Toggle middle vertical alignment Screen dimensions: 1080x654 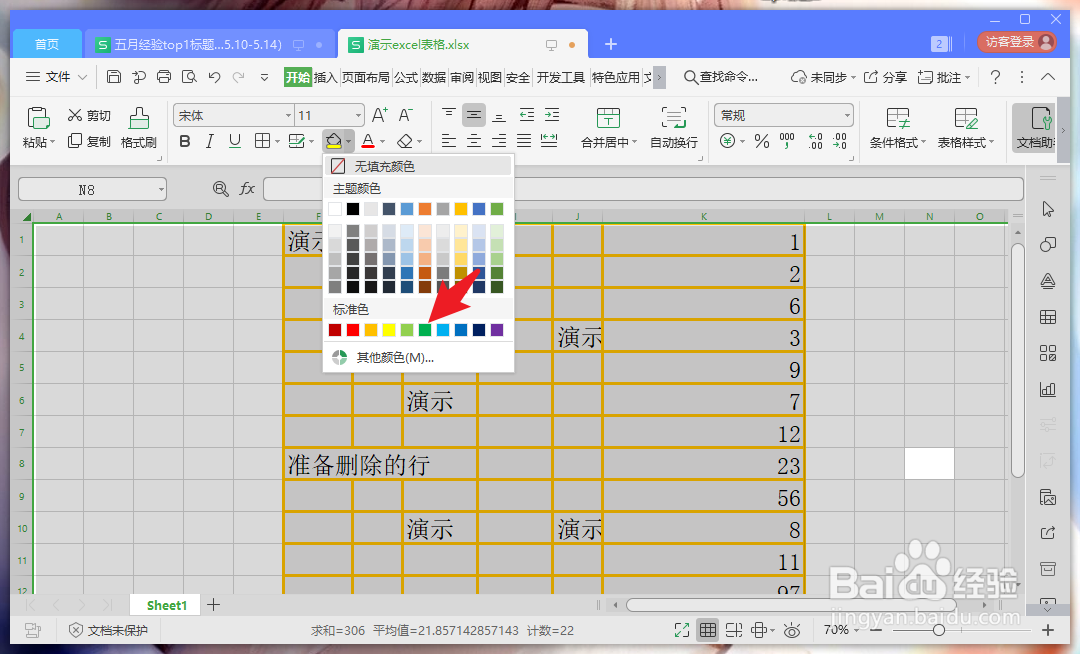point(474,115)
